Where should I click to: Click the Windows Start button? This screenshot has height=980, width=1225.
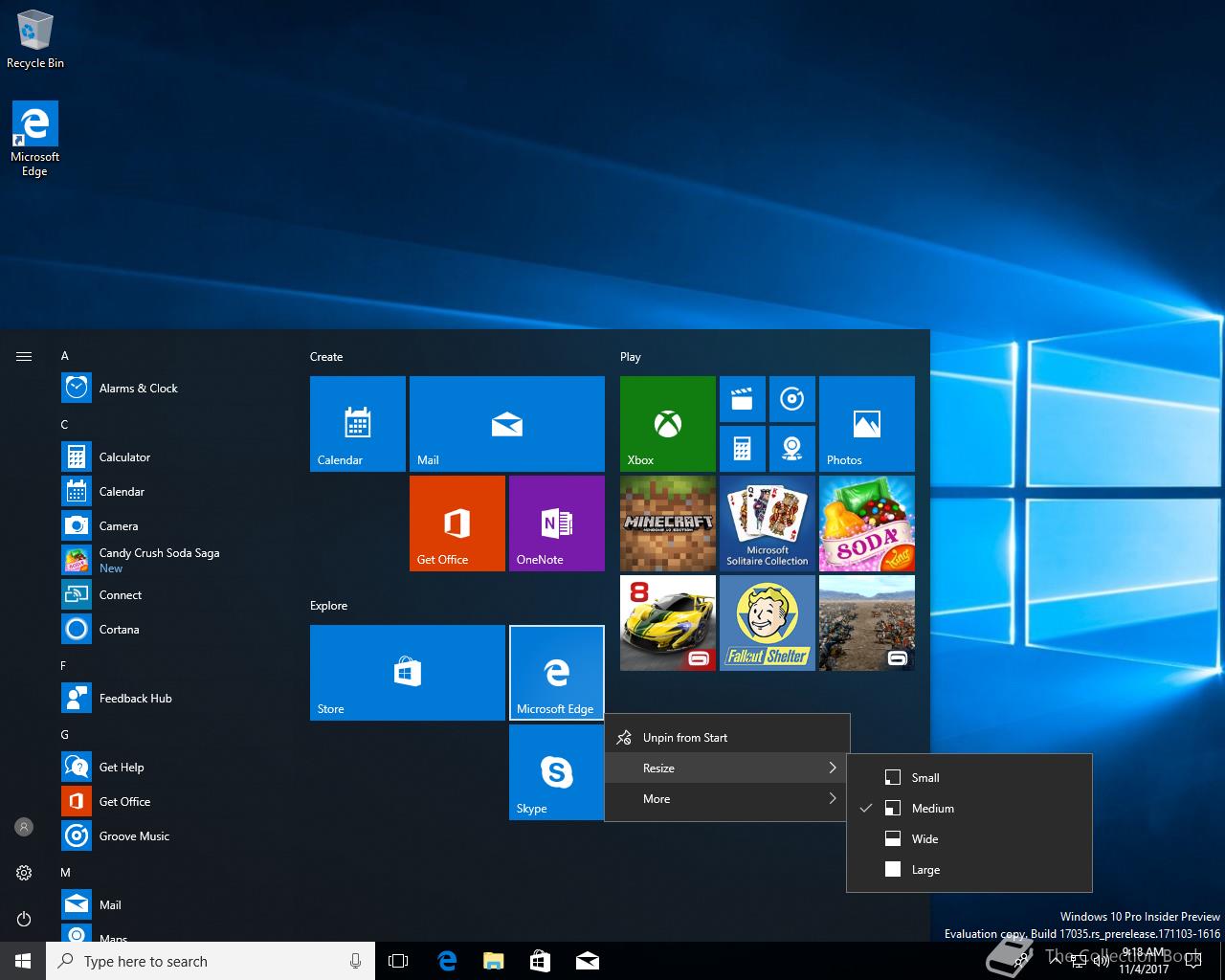[x=23, y=961]
